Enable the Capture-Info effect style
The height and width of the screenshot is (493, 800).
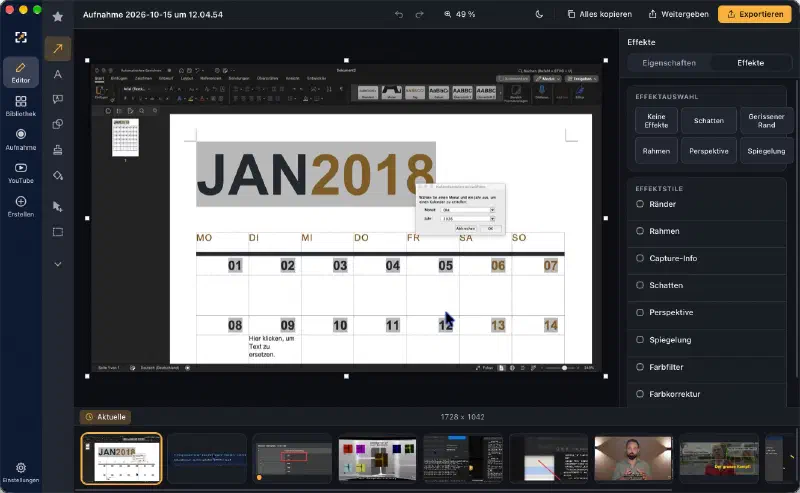(x=640, y=258)
